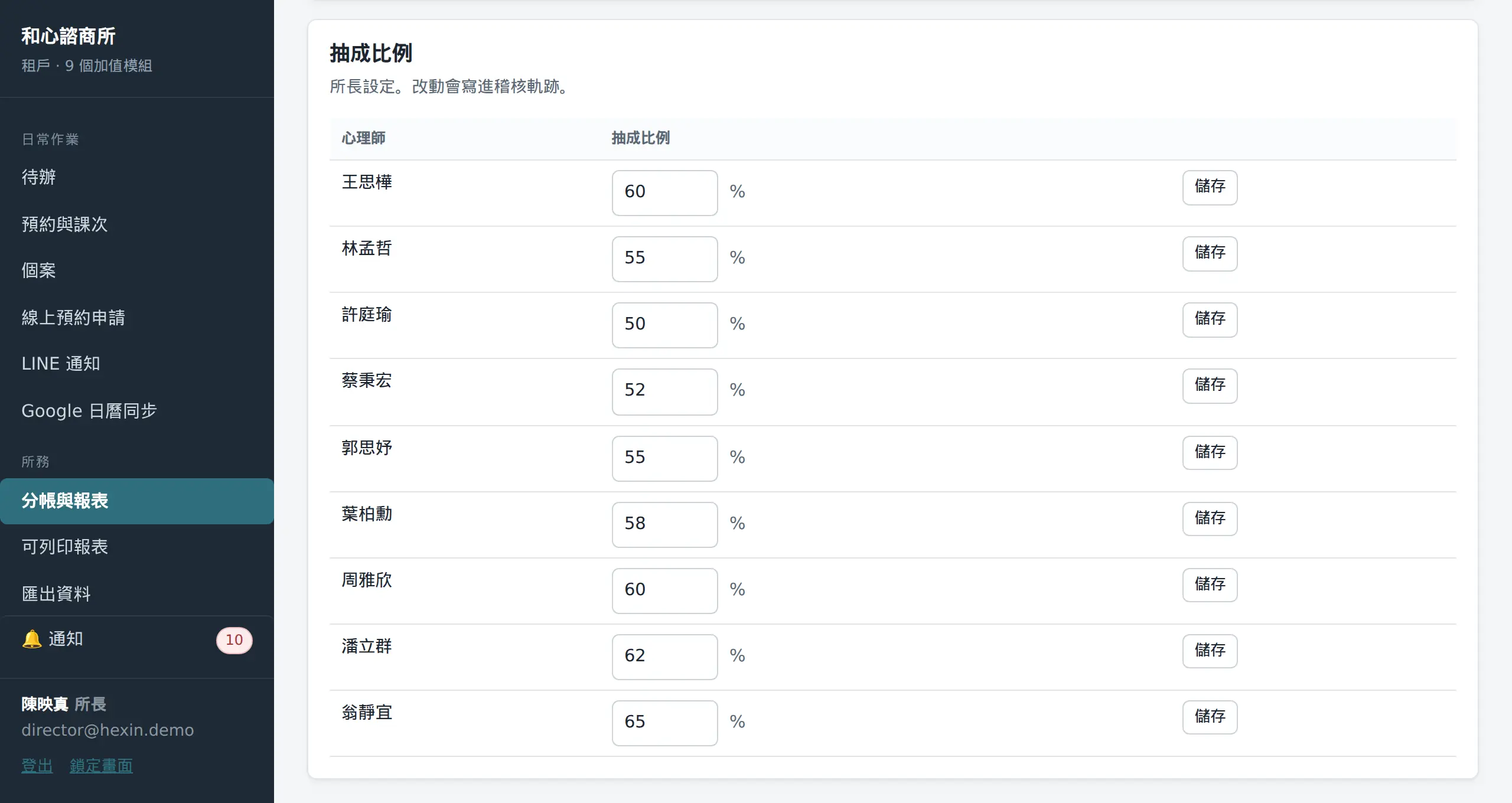Viewport: 1512px width, 803px height.
Task: Click the 心理師 column header
Action: coord(363,138)
